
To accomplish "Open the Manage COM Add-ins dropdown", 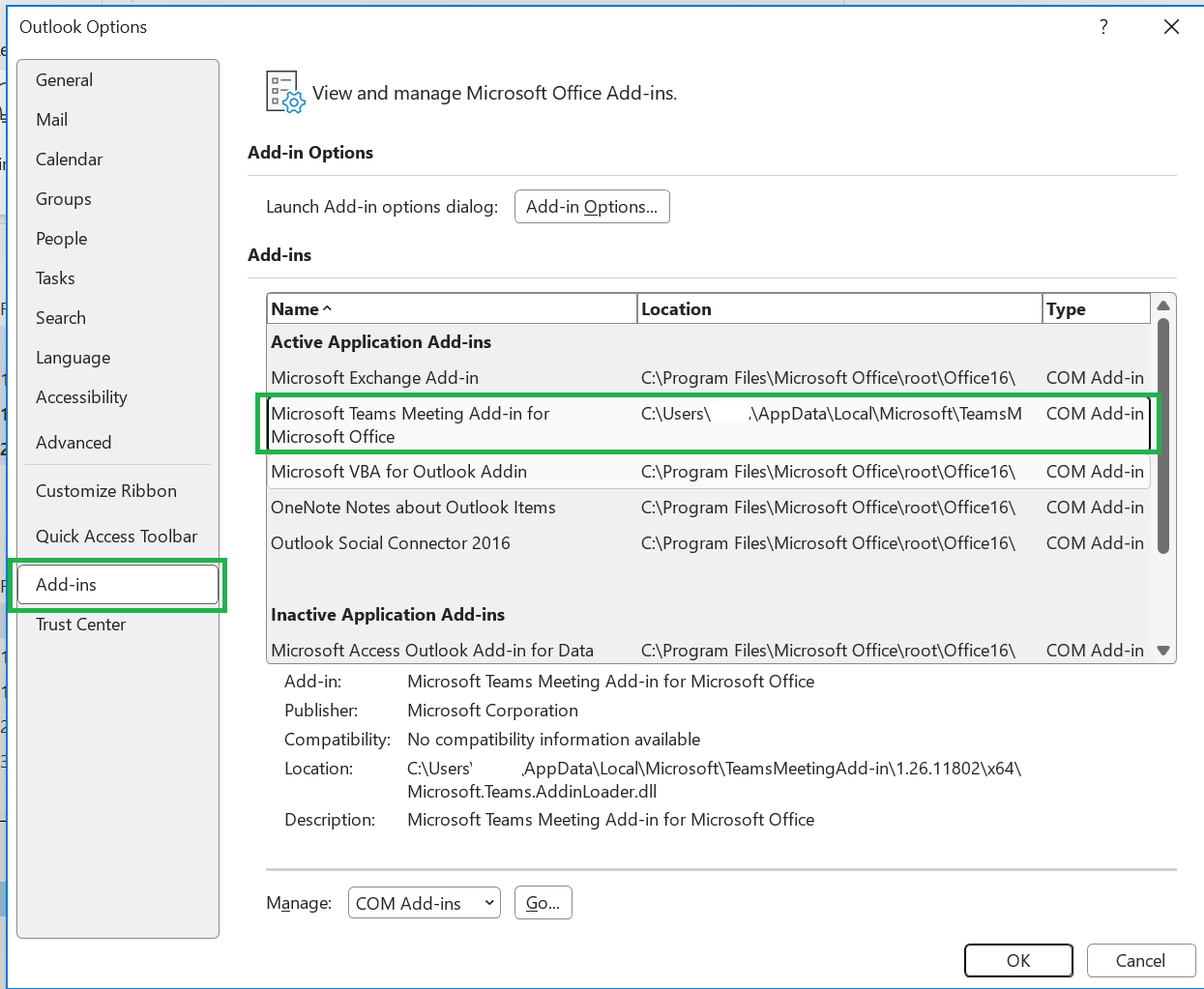I will pyautogui.click(x=425, y=903).
